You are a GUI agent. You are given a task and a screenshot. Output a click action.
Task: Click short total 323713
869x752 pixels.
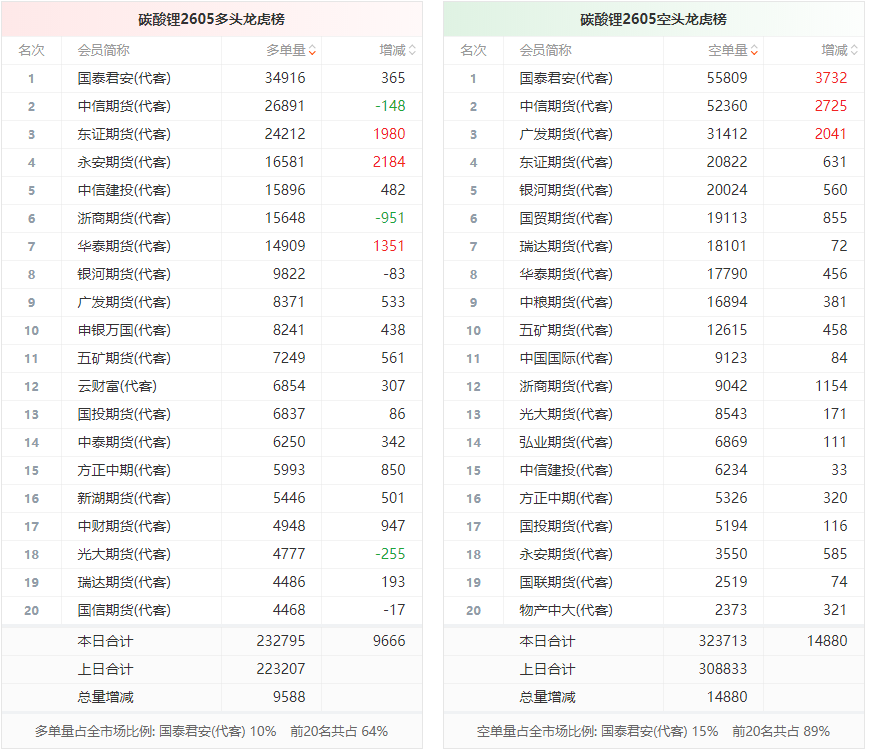723,641
